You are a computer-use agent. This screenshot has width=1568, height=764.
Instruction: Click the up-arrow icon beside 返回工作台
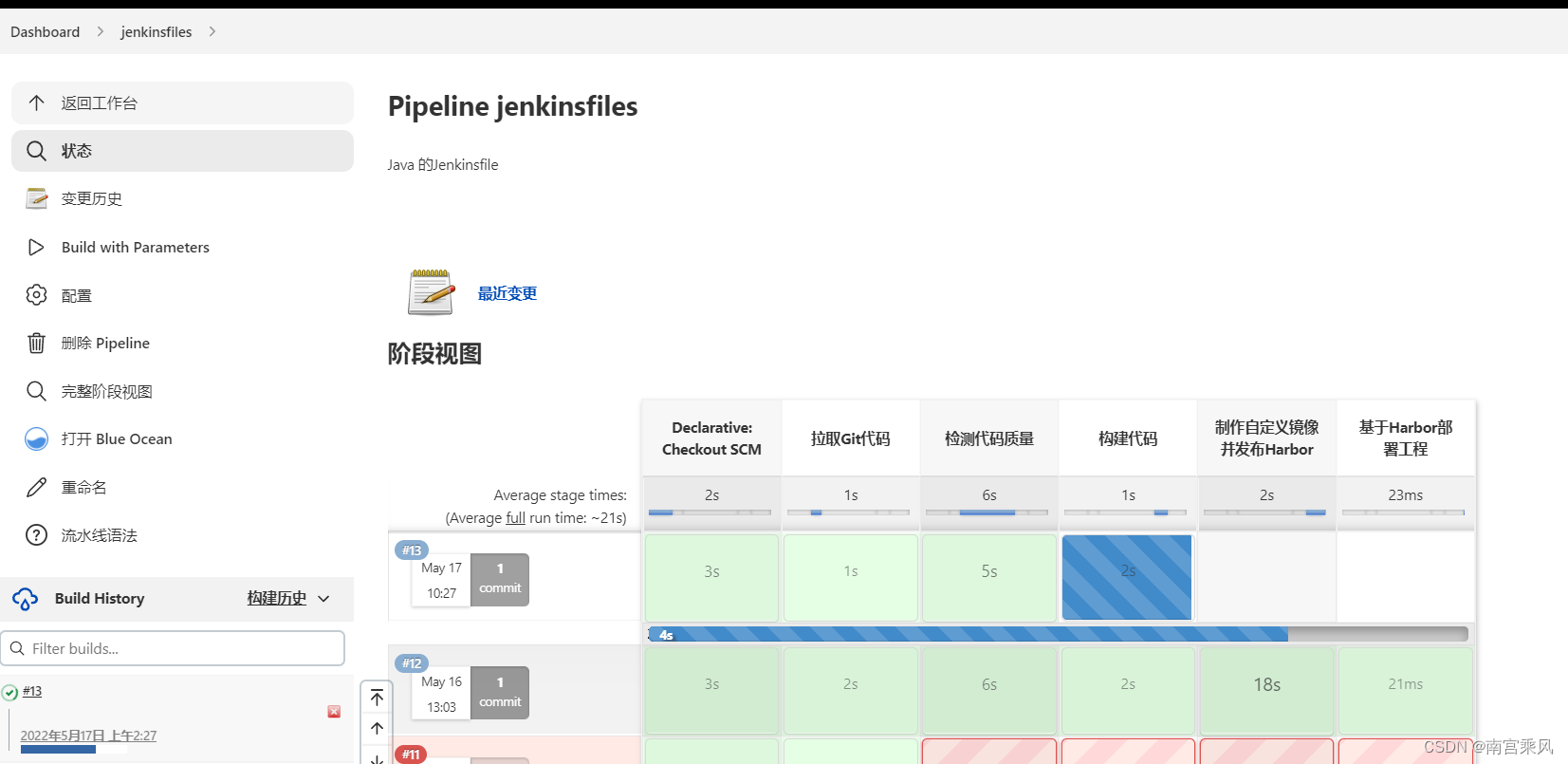coord(36,102)
